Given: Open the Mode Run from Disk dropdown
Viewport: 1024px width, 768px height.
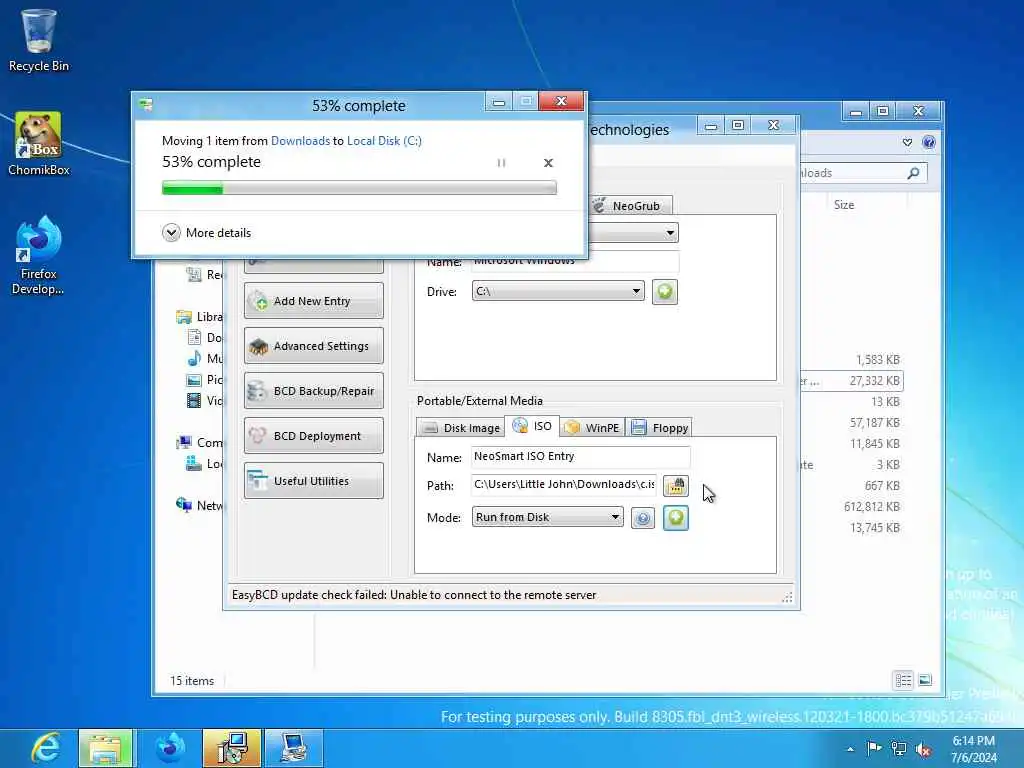Looking at the screenshot, I should click(x=548, y=517).
